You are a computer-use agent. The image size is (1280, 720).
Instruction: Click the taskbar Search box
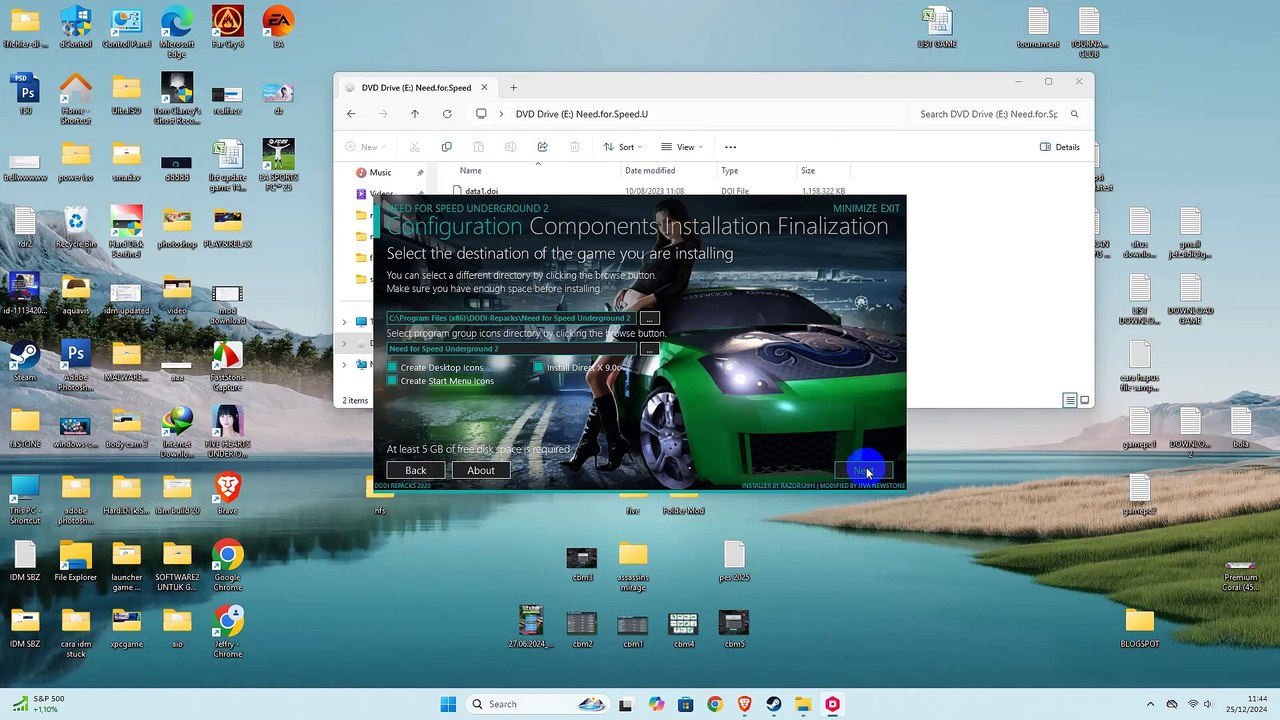point(538,704)
